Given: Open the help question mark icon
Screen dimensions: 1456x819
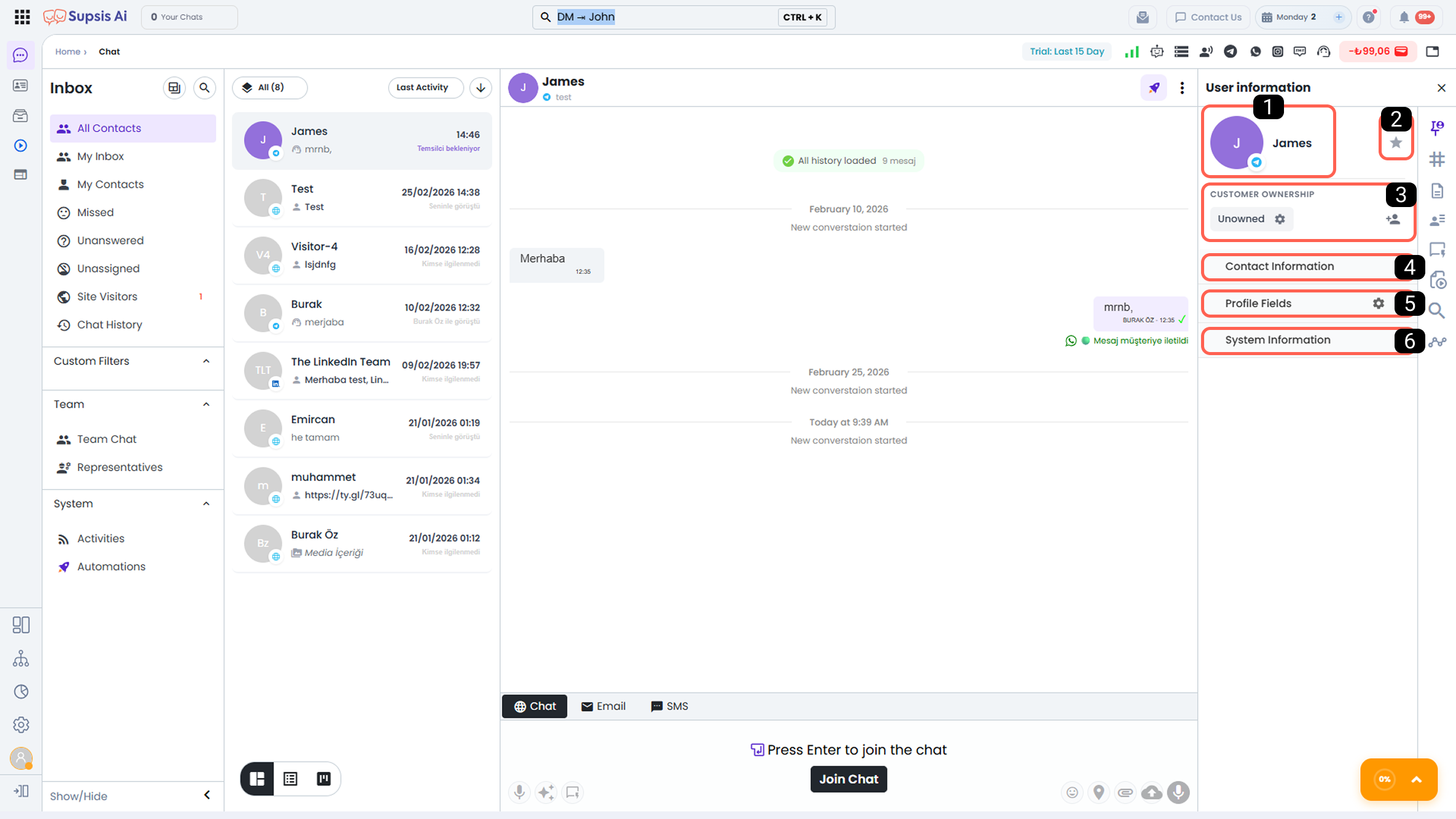Looking at the screenshot, I should pyautogui.click(x=1369, y=17).
